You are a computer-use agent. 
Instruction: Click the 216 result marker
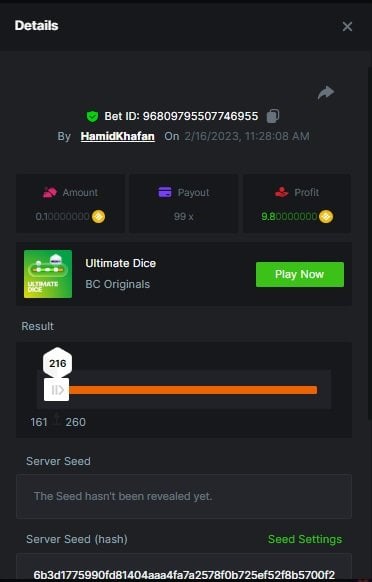[58, 363]
